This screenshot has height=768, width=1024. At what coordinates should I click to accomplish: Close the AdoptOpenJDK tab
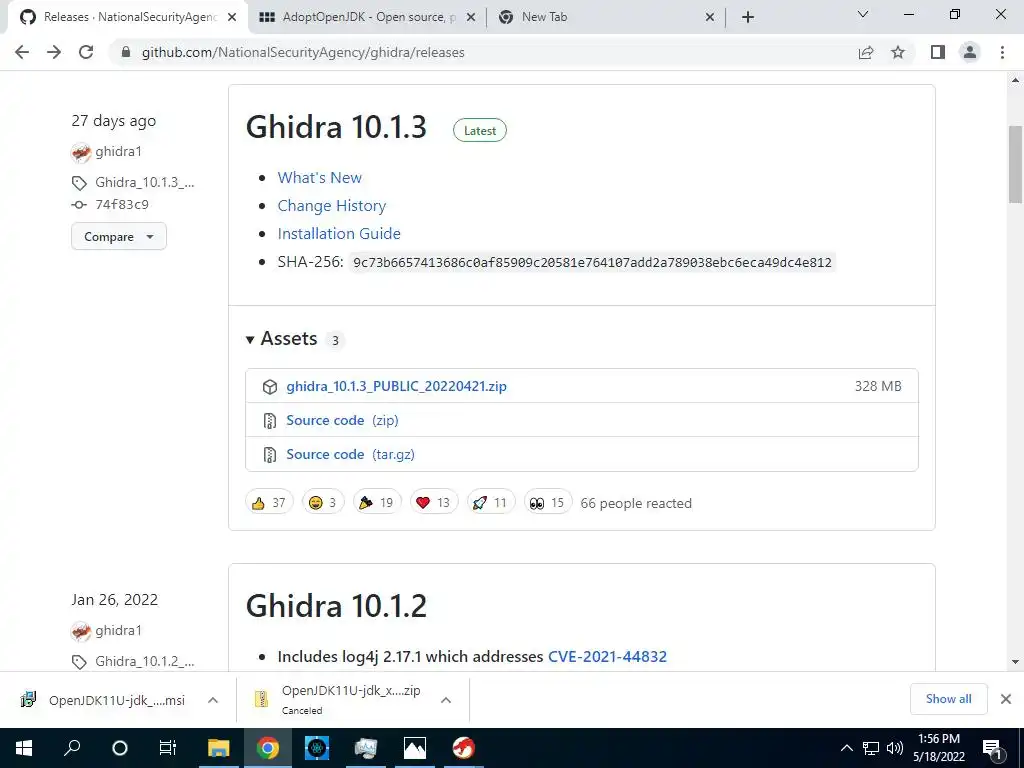click(471, 18)
